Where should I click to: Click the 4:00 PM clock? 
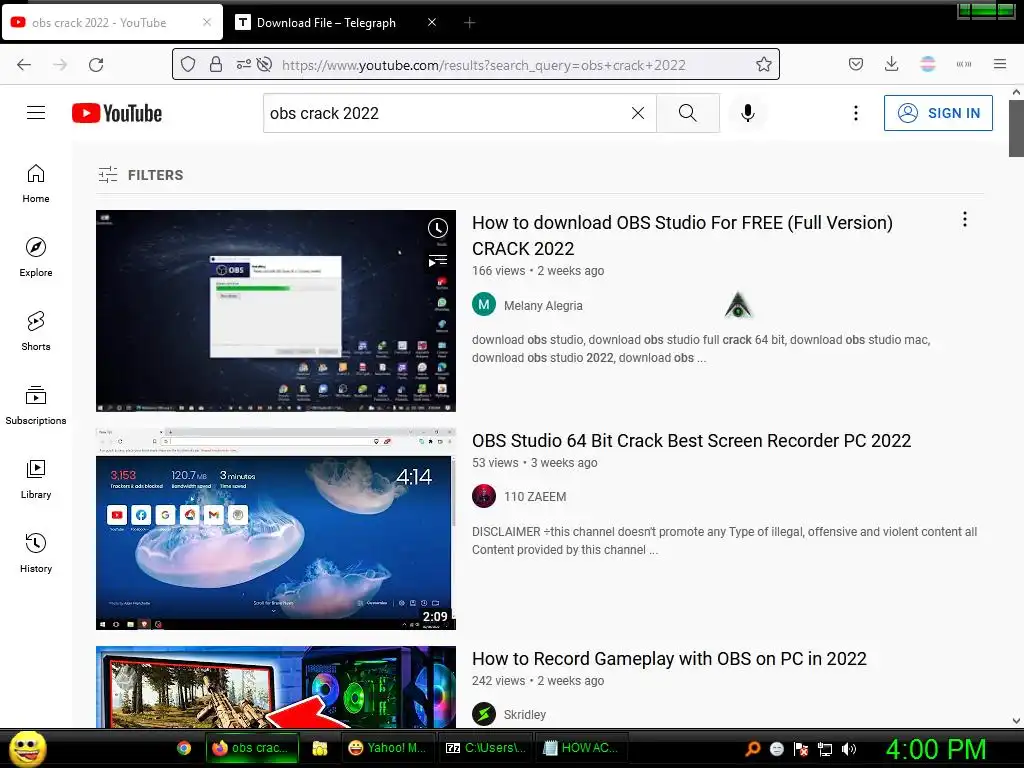click(936, 749)
